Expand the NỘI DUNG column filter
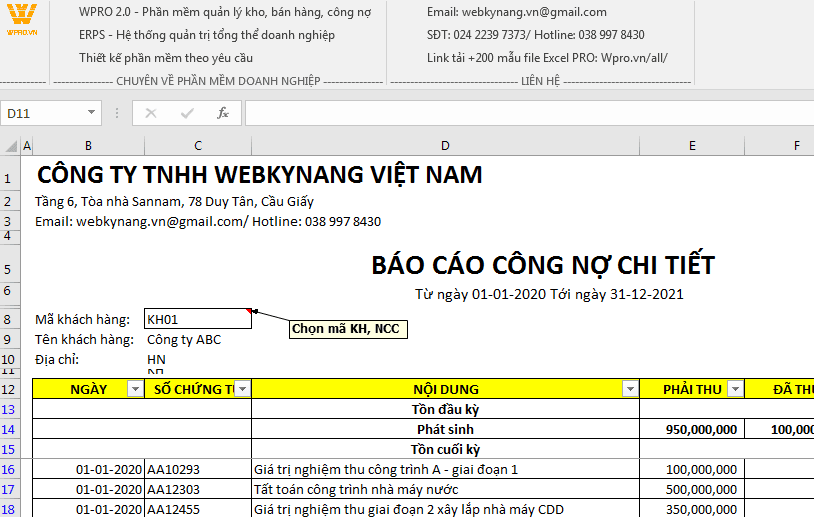Image resolution: width=814 pixels, height=517 pixels. tap(629, 389)
